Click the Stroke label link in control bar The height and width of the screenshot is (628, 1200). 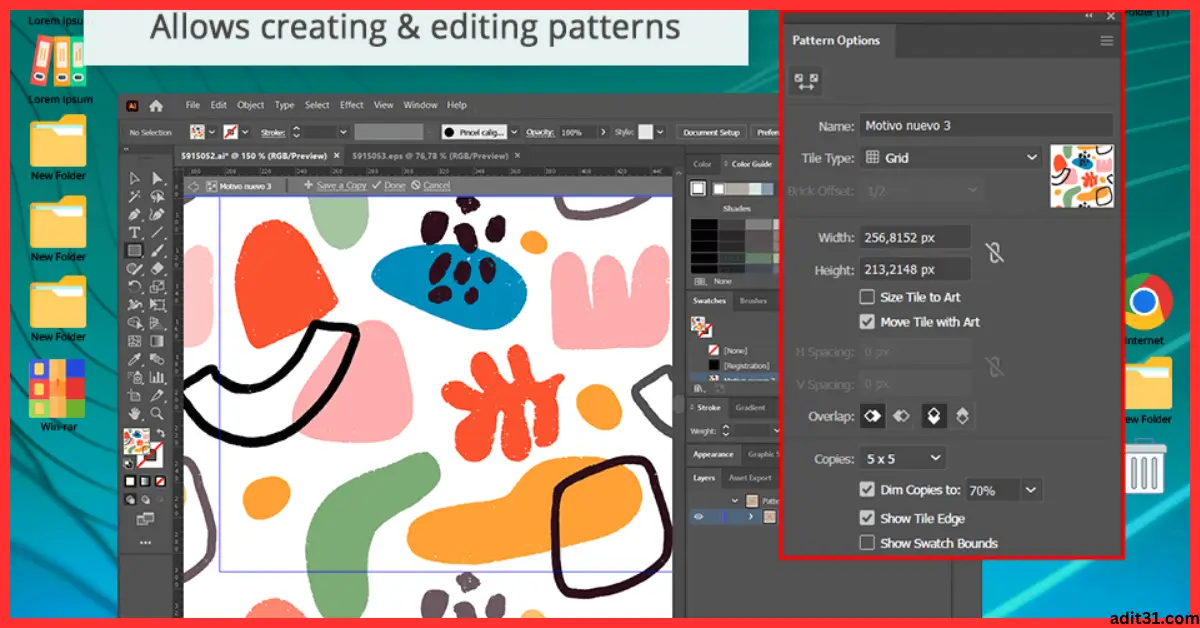(273, 132)
